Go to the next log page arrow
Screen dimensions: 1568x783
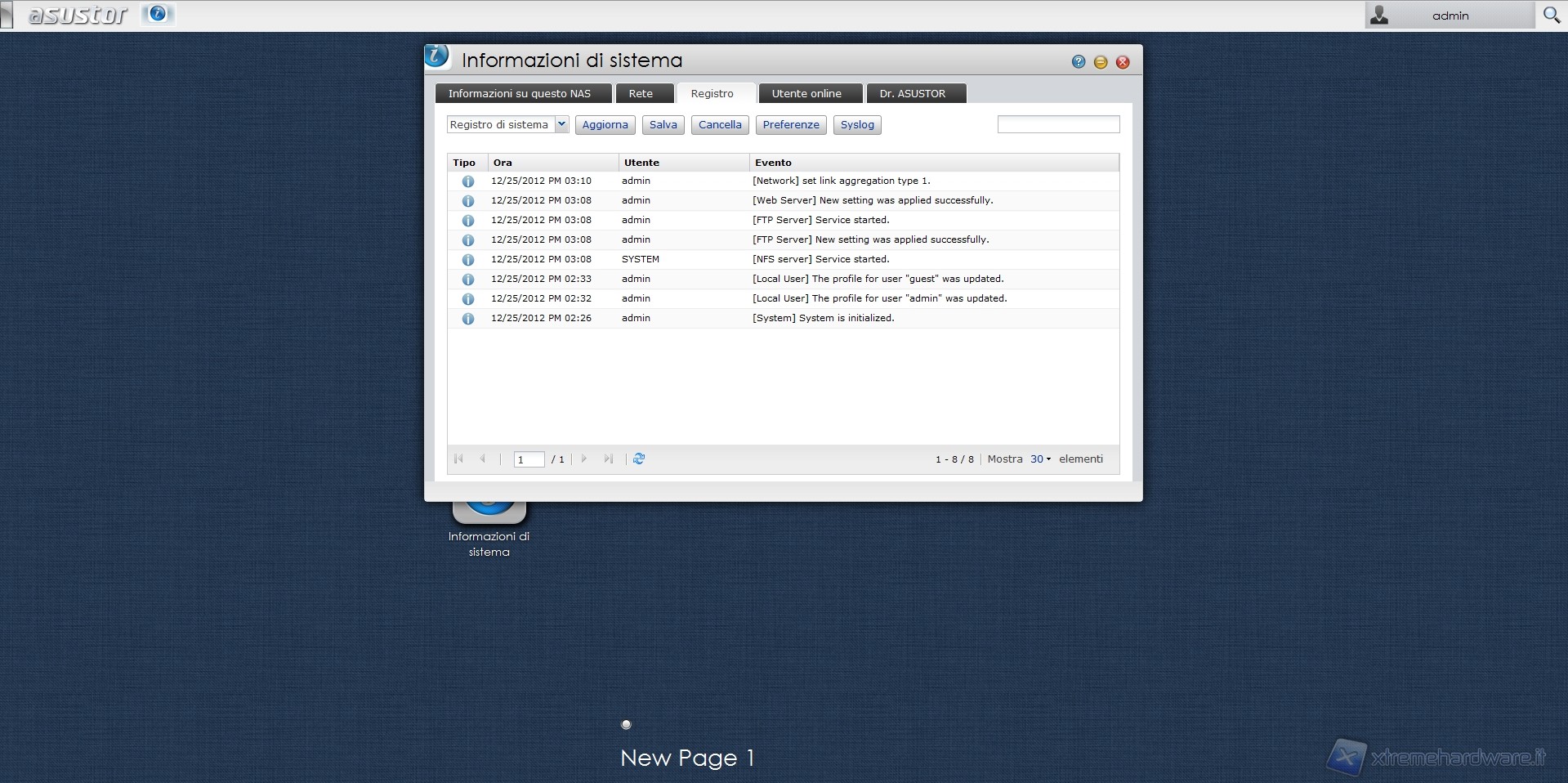[584, 459]
